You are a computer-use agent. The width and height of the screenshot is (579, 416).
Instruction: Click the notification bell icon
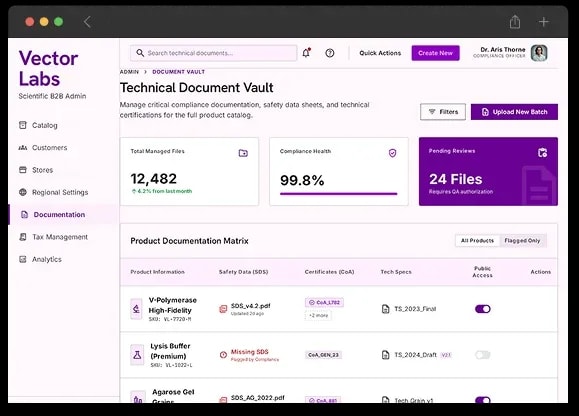[306, 53]
